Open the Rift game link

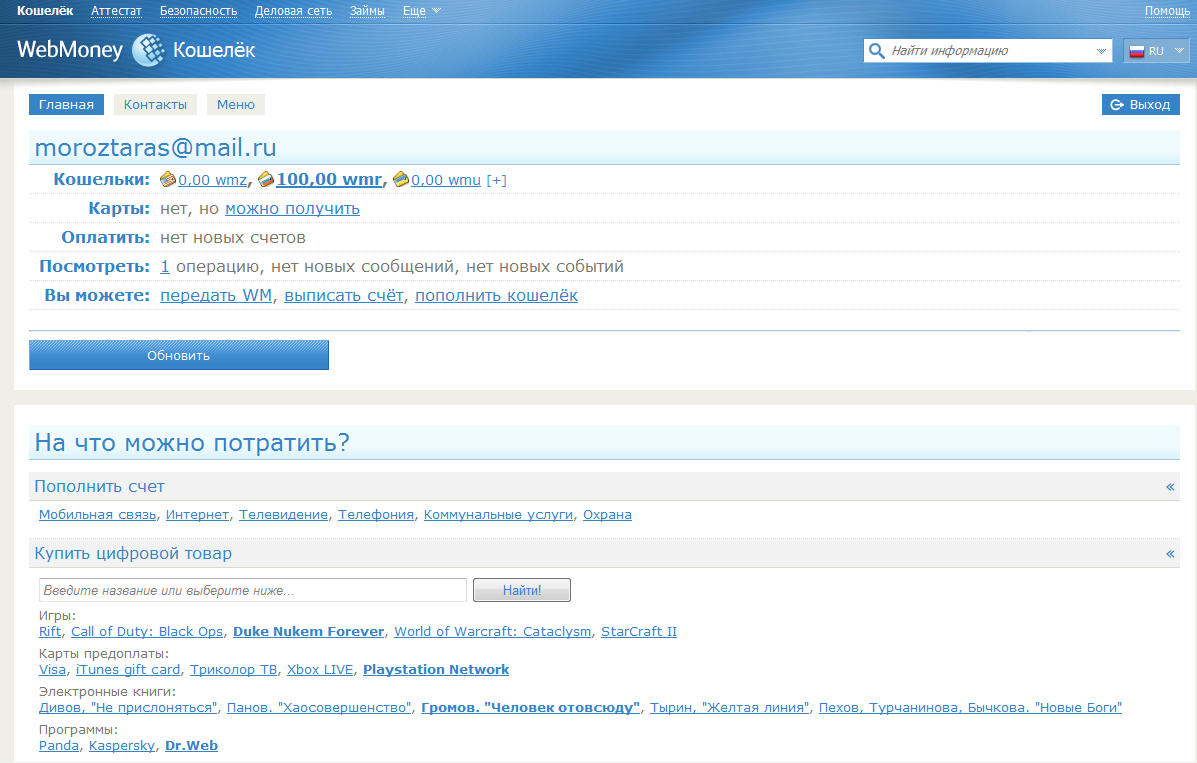click(50, 632)
